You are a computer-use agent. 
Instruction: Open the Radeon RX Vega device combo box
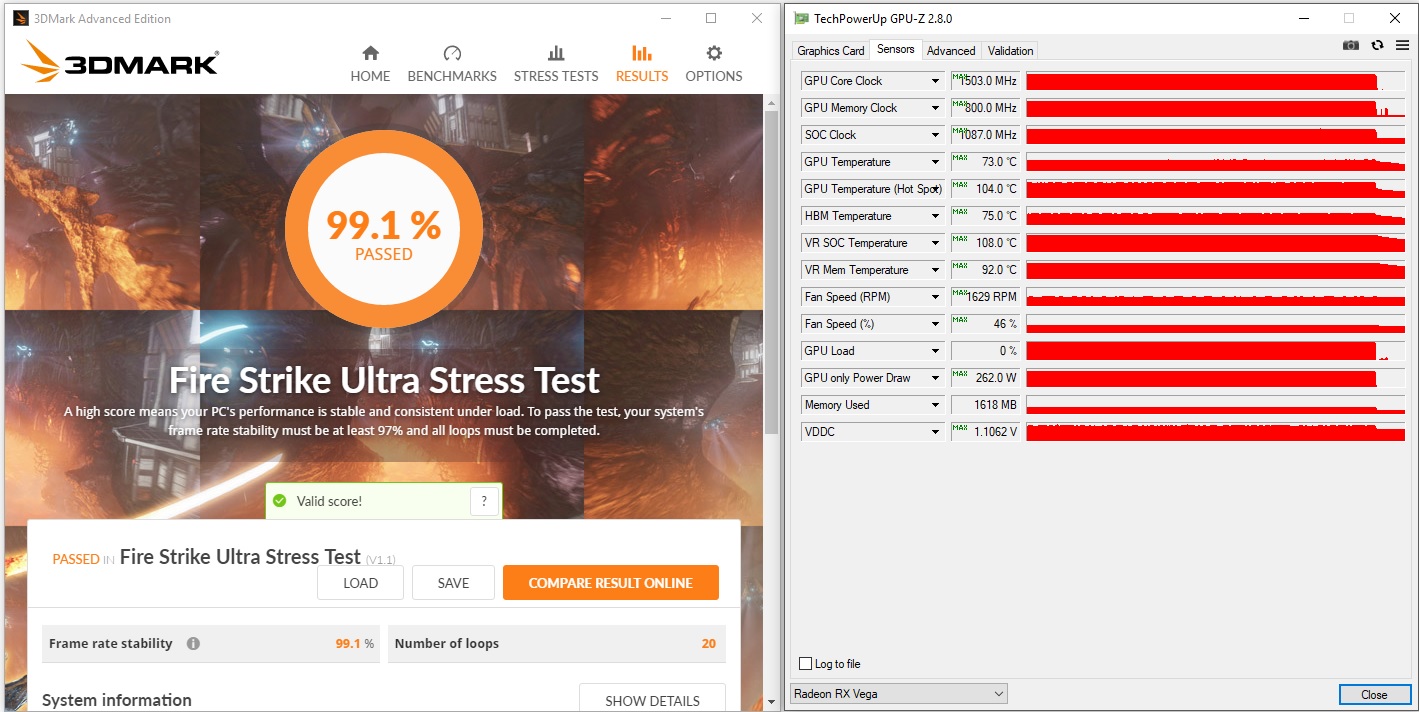click(899, 694)
